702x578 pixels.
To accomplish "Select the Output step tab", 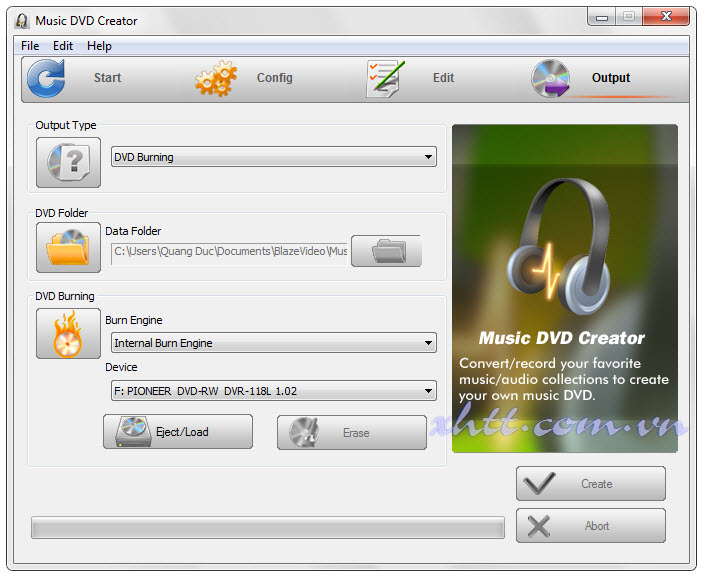I will coord(611,78).
